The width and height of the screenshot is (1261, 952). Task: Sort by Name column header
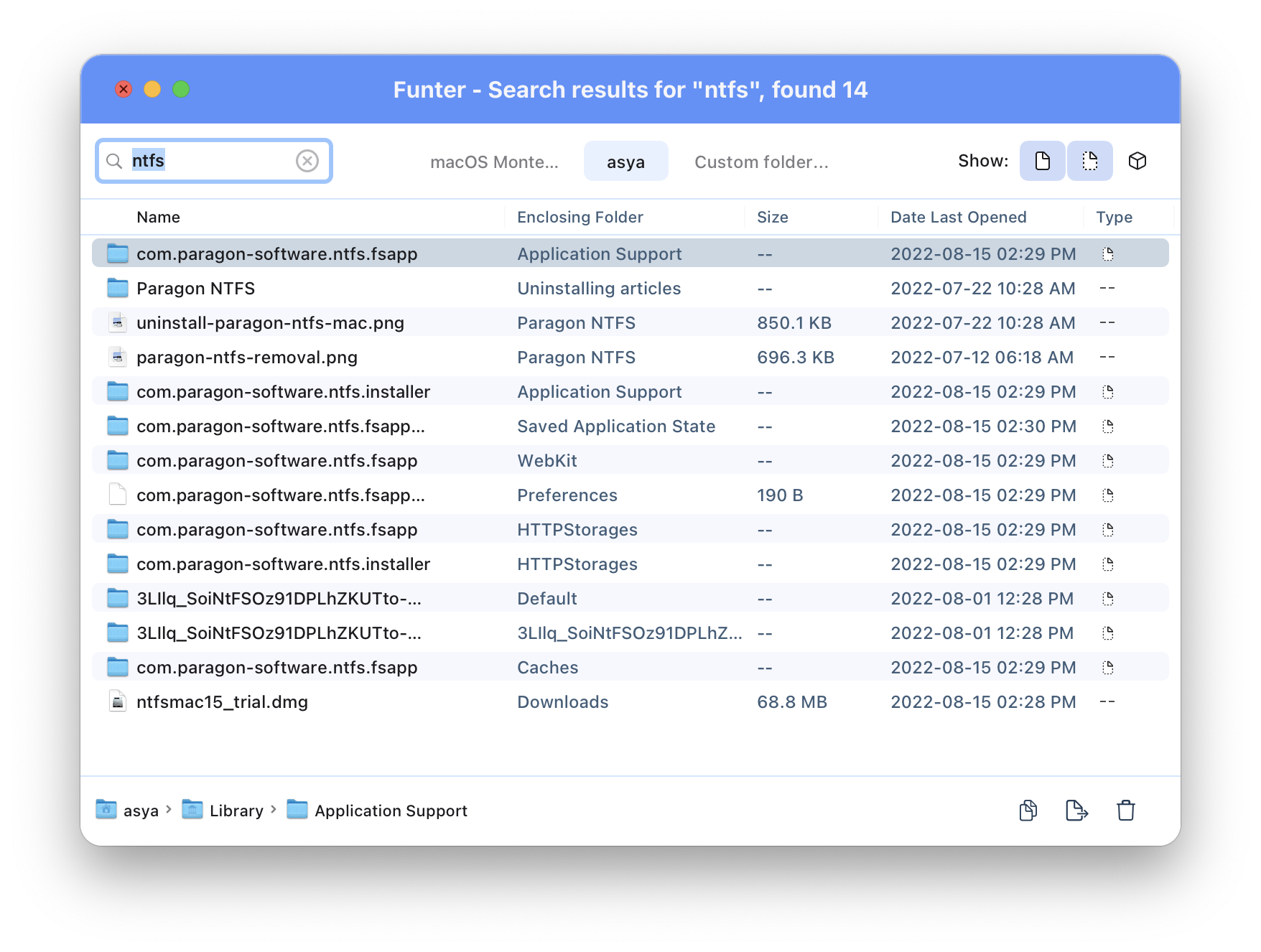(159, 217)
